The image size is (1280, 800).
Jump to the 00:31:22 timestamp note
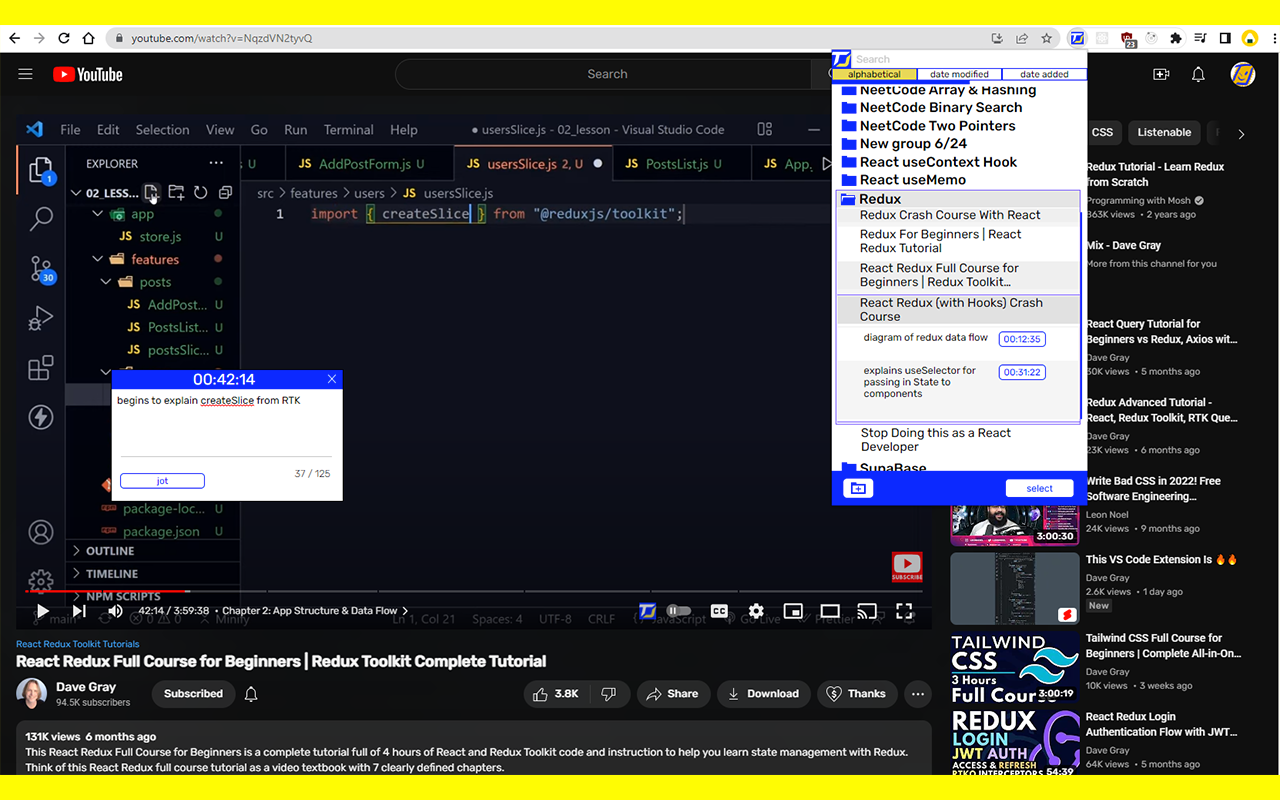click(x=1021, y=372)
